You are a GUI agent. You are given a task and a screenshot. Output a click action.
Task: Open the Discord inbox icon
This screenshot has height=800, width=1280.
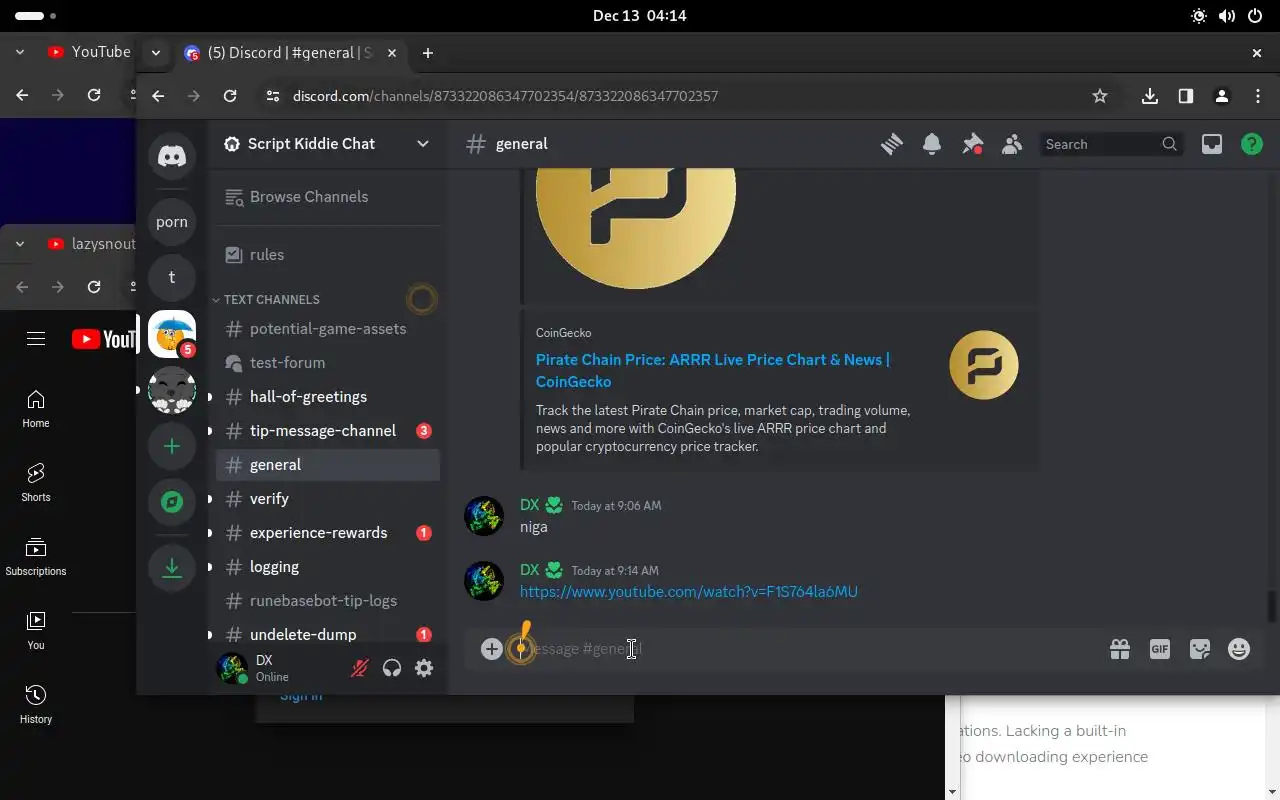point(1212,144)
